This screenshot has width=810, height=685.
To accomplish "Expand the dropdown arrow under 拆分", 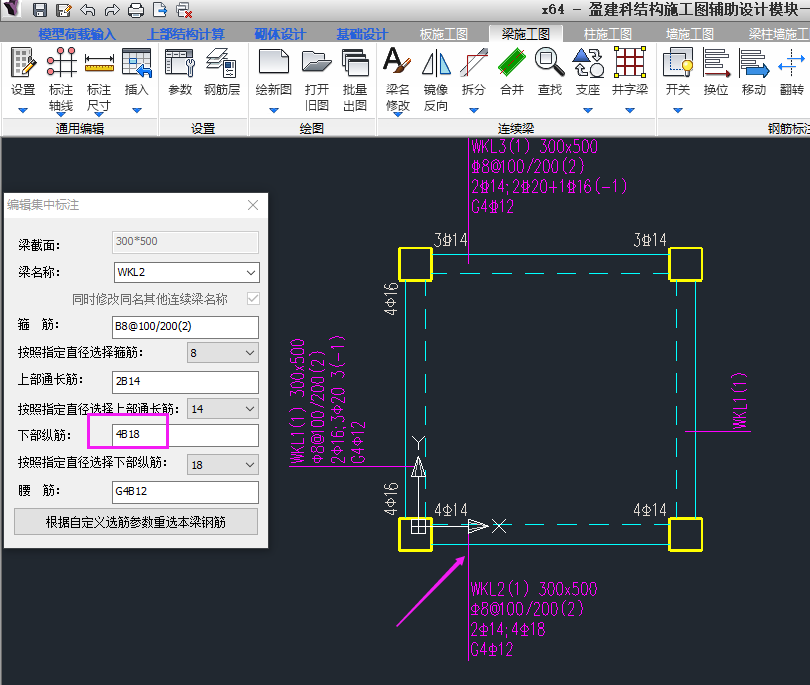I will coord(474,110).
